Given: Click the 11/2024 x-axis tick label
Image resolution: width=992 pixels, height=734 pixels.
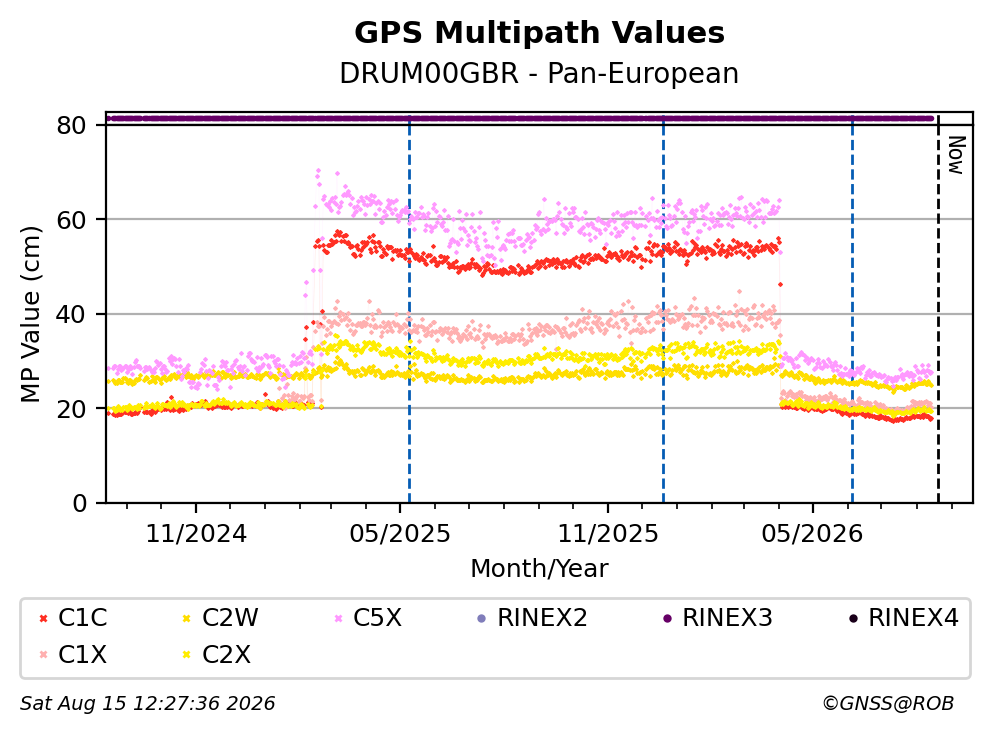Looking at the screenshot, I should (x=196, y=534).
